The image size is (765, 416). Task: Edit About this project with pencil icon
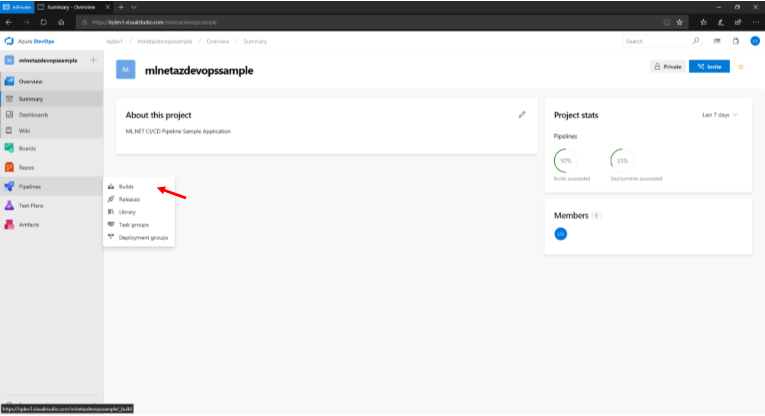[x=522, y=115]
